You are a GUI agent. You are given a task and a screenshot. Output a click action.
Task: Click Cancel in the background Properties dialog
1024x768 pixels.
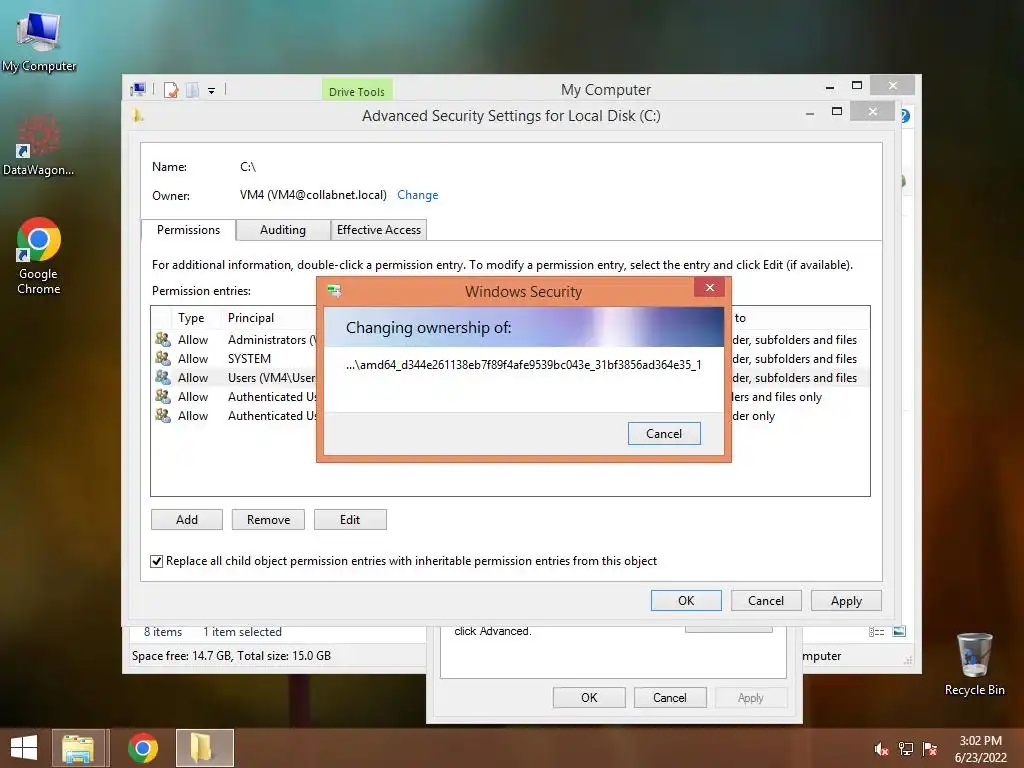click(669, 697)
